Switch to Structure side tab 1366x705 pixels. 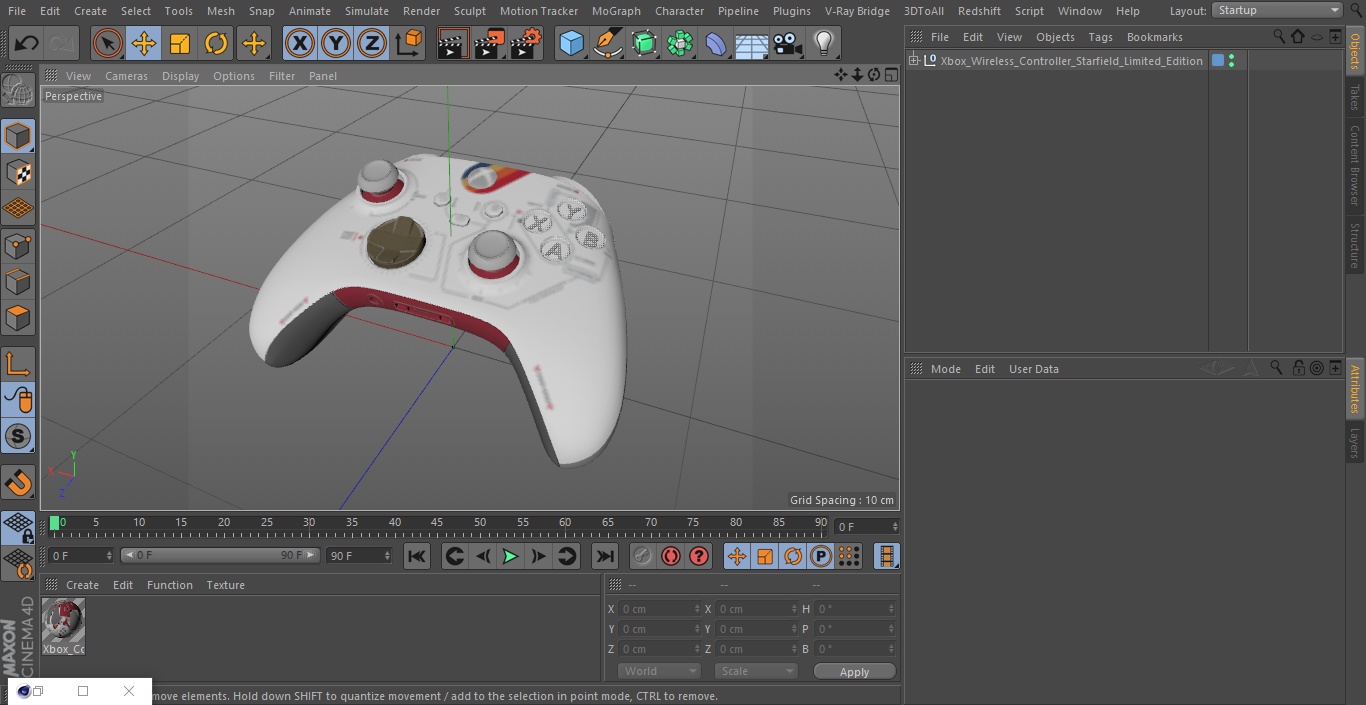pos(1355,246)
